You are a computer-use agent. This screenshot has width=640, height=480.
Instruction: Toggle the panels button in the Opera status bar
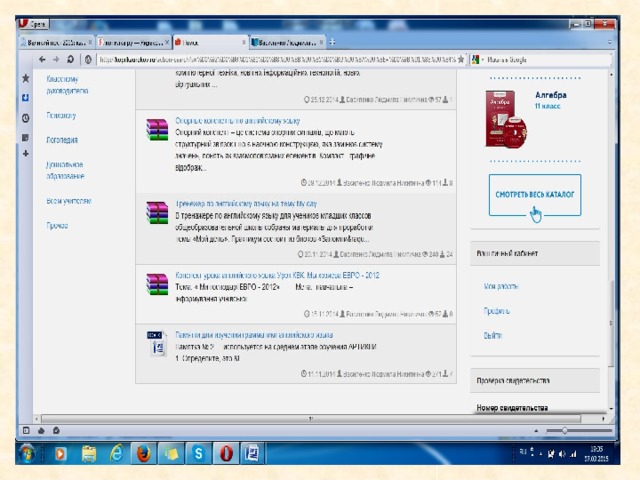pos(26,430)
